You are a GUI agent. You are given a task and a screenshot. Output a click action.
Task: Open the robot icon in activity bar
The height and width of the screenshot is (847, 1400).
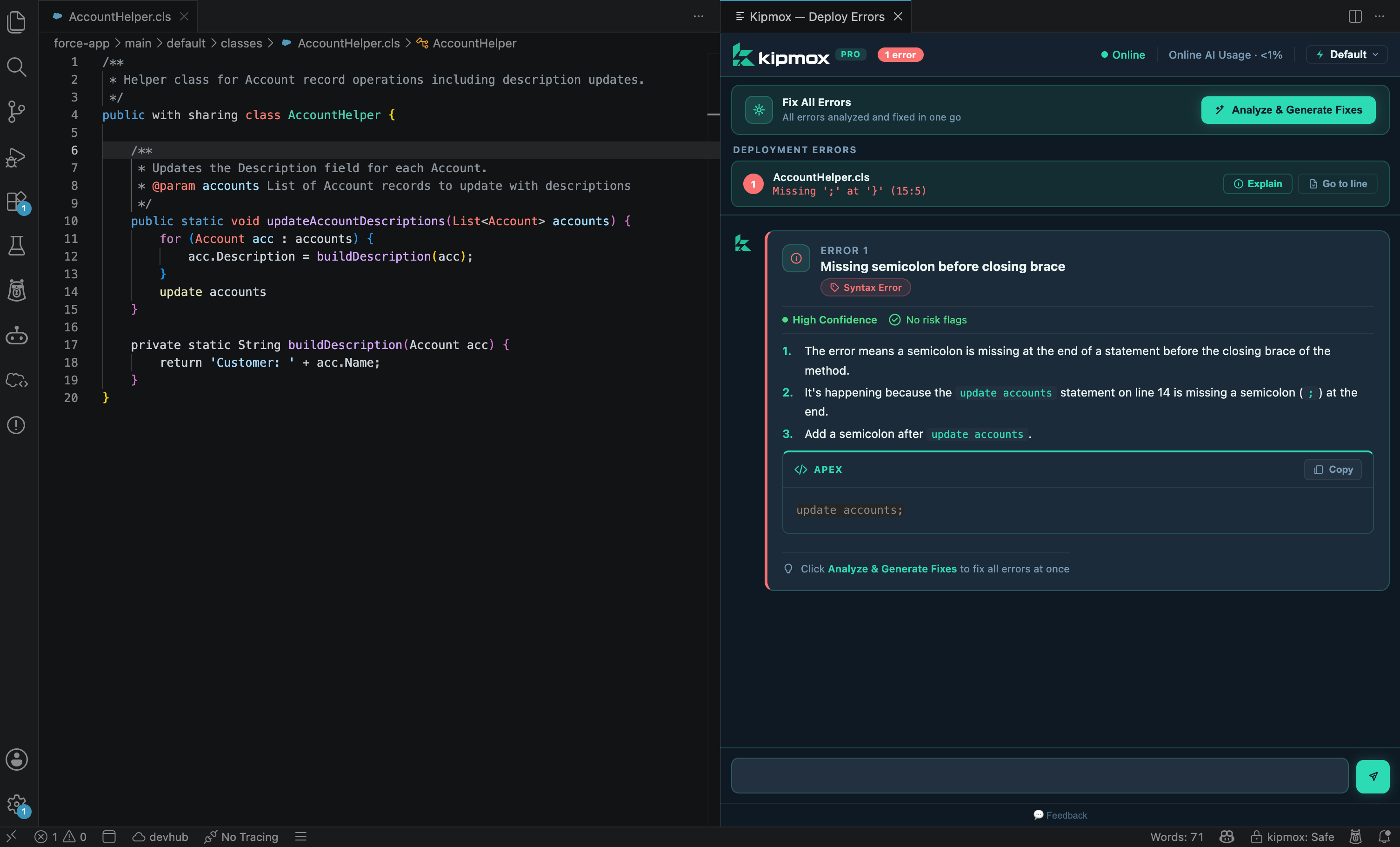pyautogui.click(x=16, y=336)
